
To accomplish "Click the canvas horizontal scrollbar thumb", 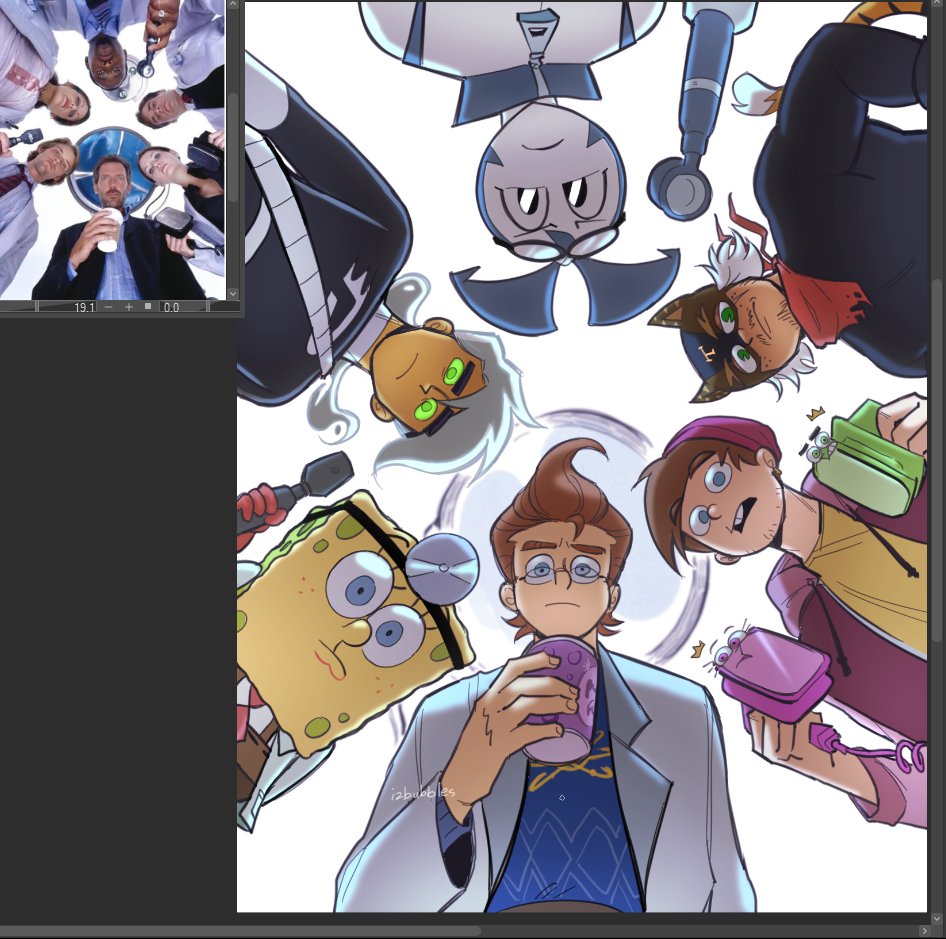I will tap(240, 931).
